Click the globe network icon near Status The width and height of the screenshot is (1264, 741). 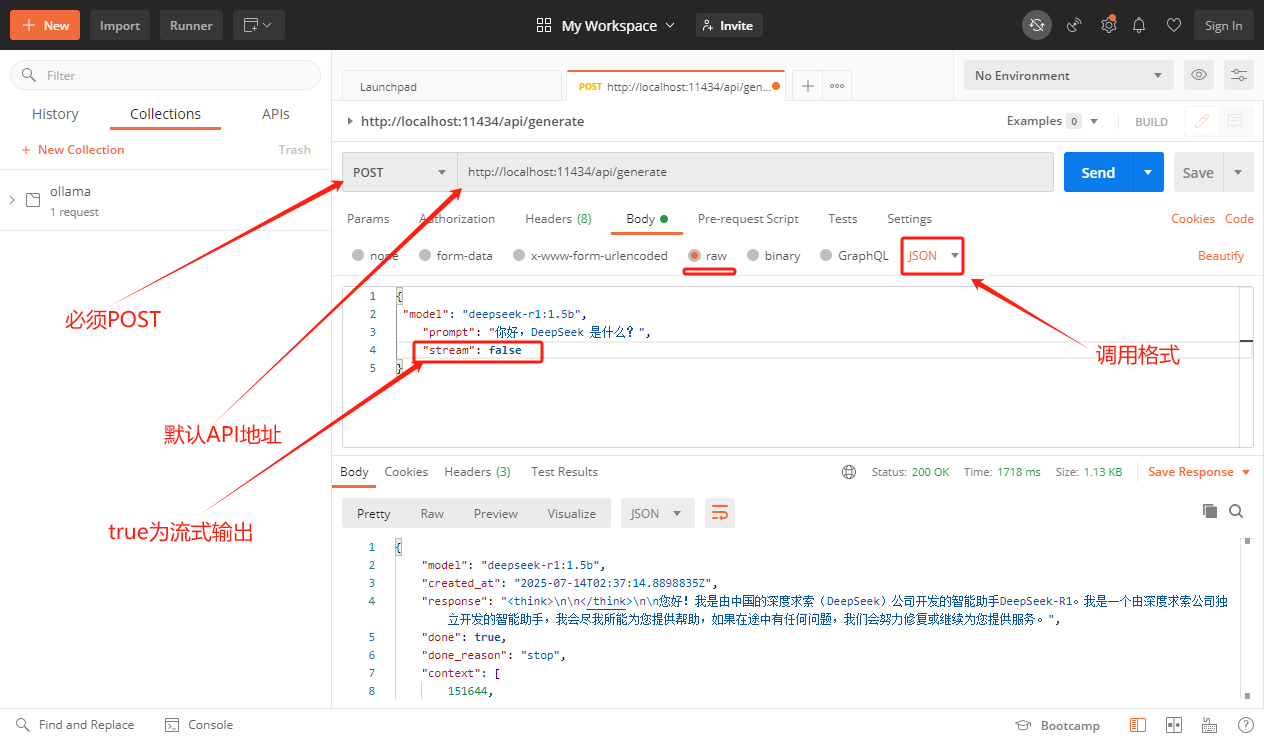(x=849, y=472)
